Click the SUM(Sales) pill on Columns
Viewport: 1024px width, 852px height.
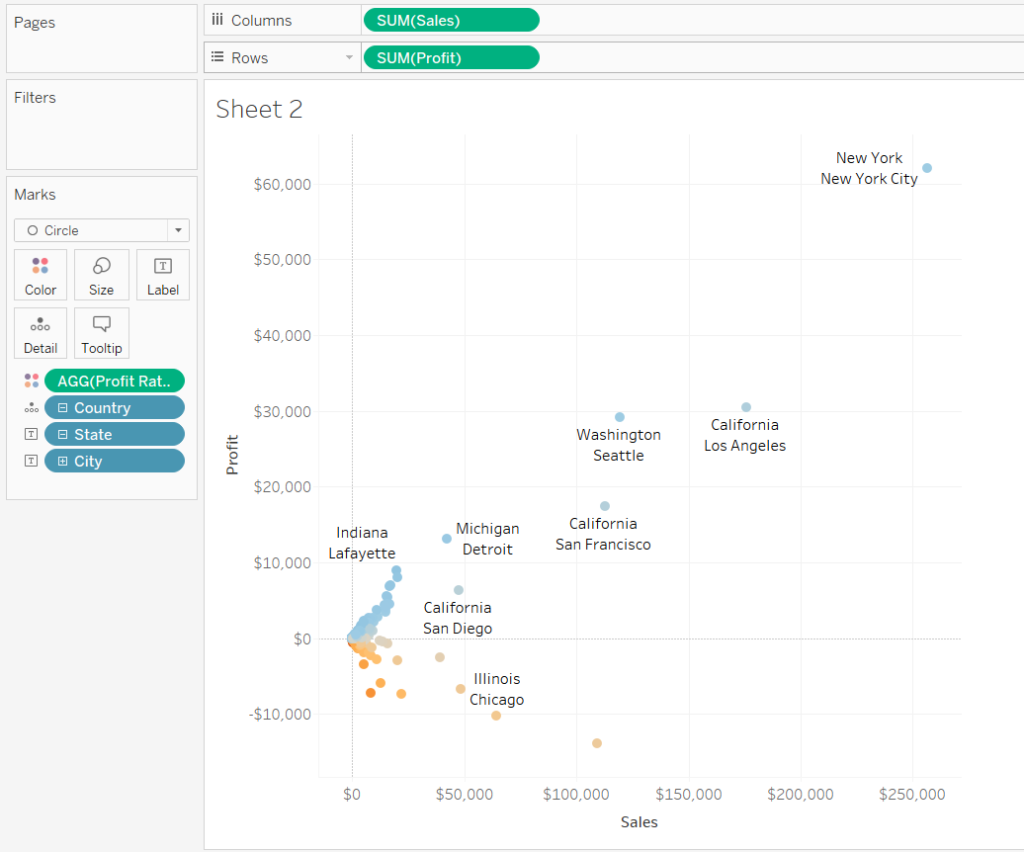tap(451, 19)
